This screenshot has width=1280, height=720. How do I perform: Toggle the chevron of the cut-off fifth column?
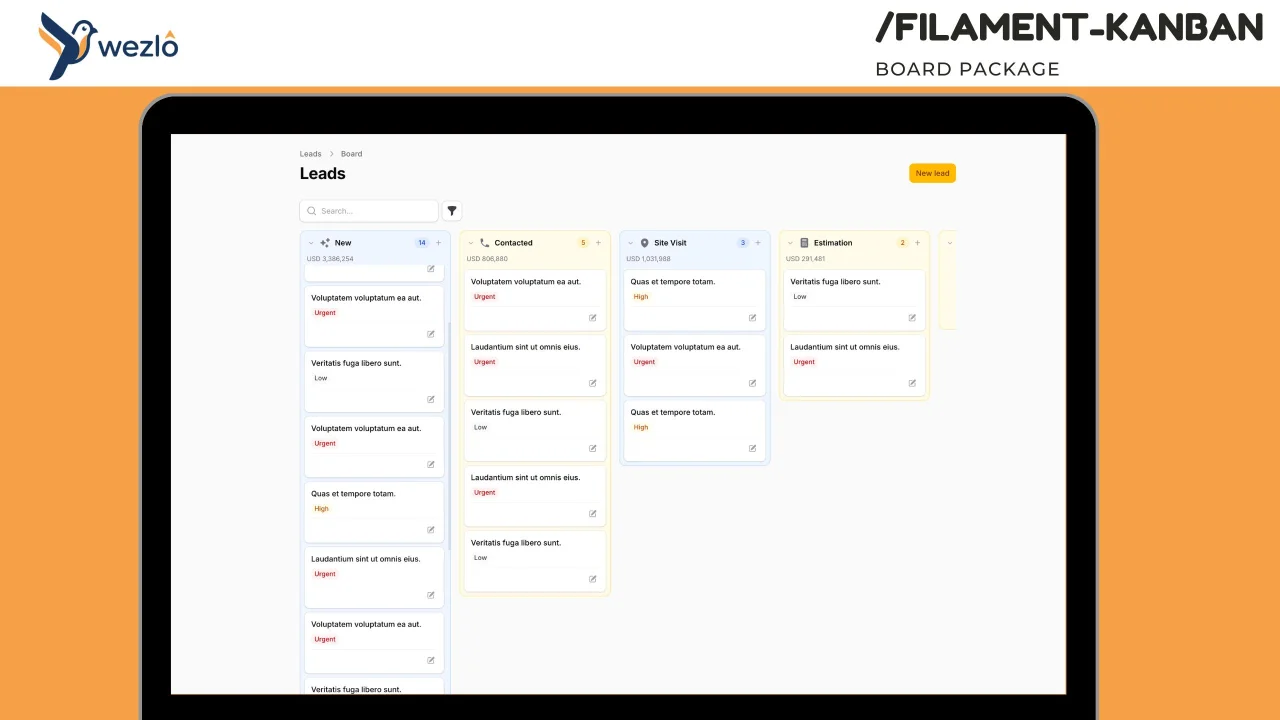click(x=950, y=243)
